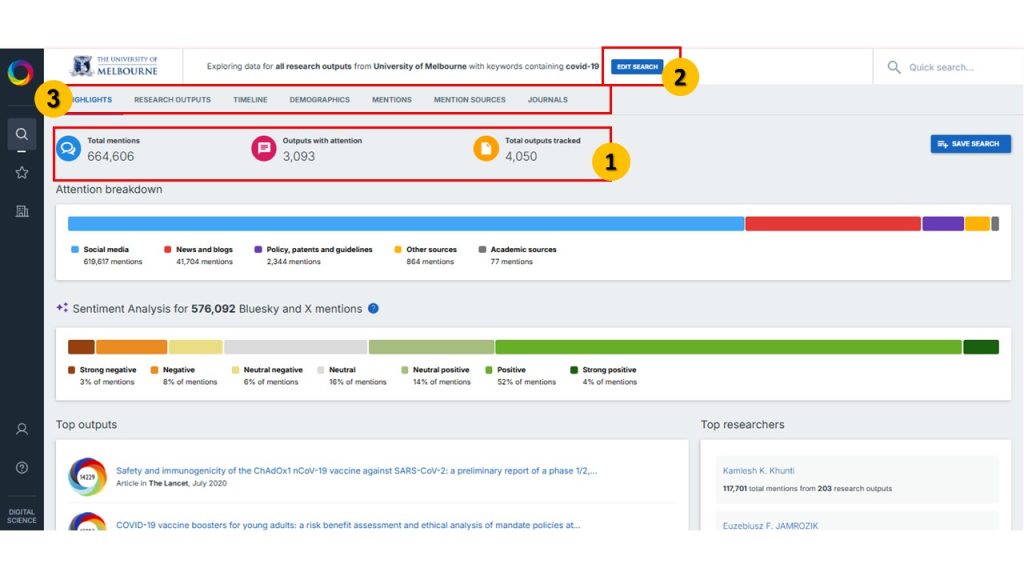Open researcher Euzebiusz F. Jamrozik
Screen dimensions: 1024x576
point(770,525)
